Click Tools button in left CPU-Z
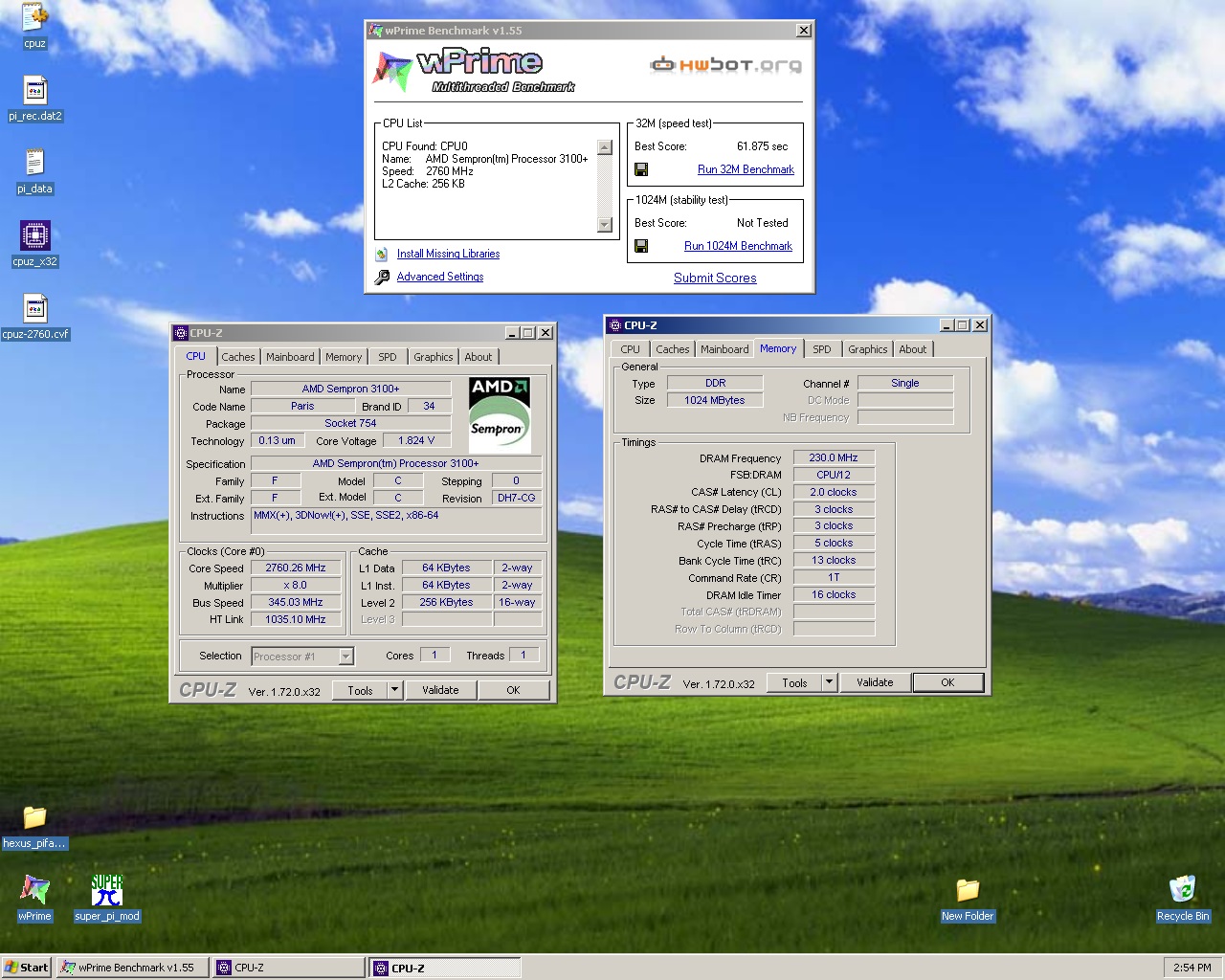 361,690
